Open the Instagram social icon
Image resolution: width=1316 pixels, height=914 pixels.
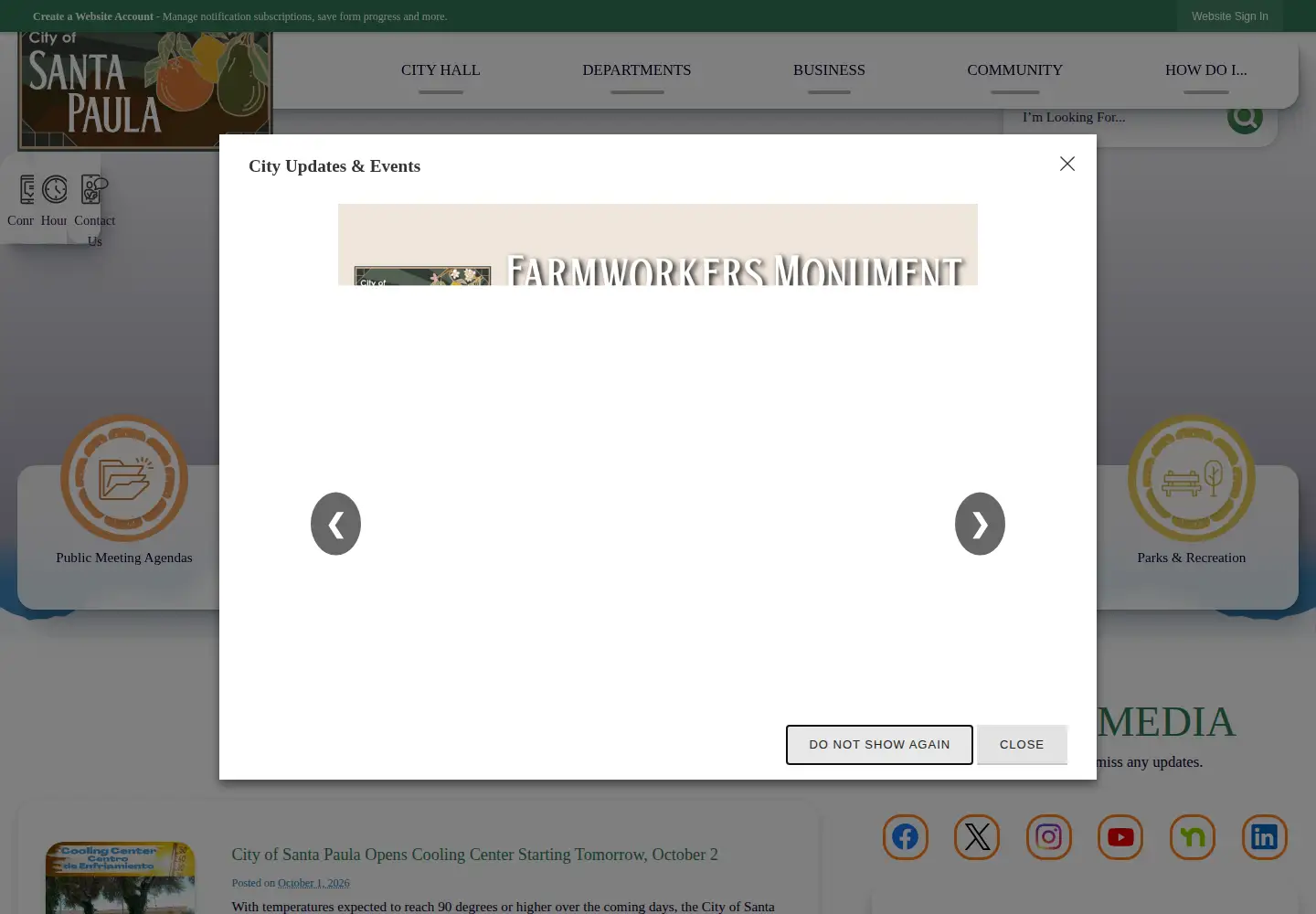click(x=1048, y=837)
